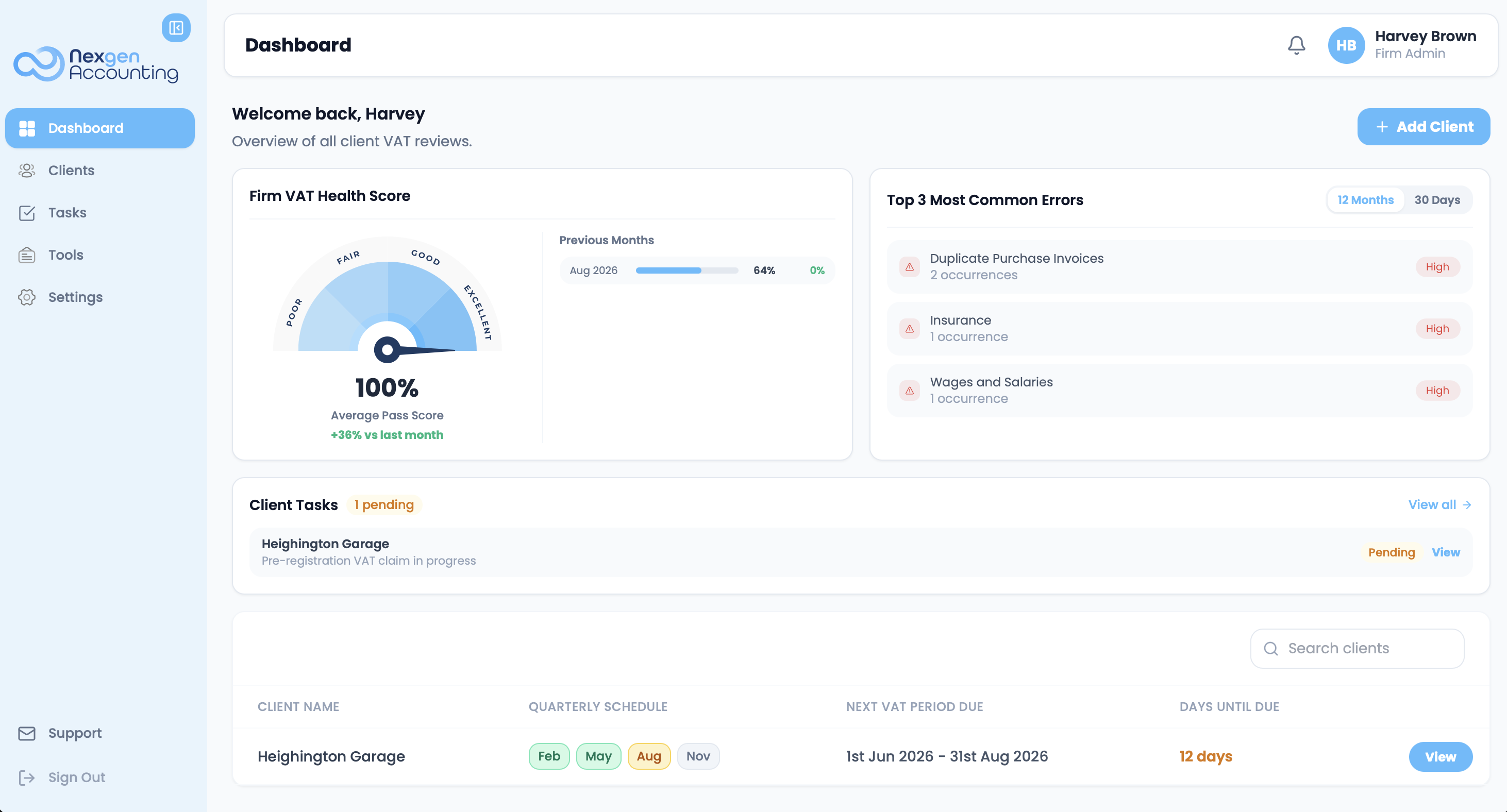Viewport: 1507px width, 812px height.
Task: View the pending Heighington Garage task
Action: 1446,552
